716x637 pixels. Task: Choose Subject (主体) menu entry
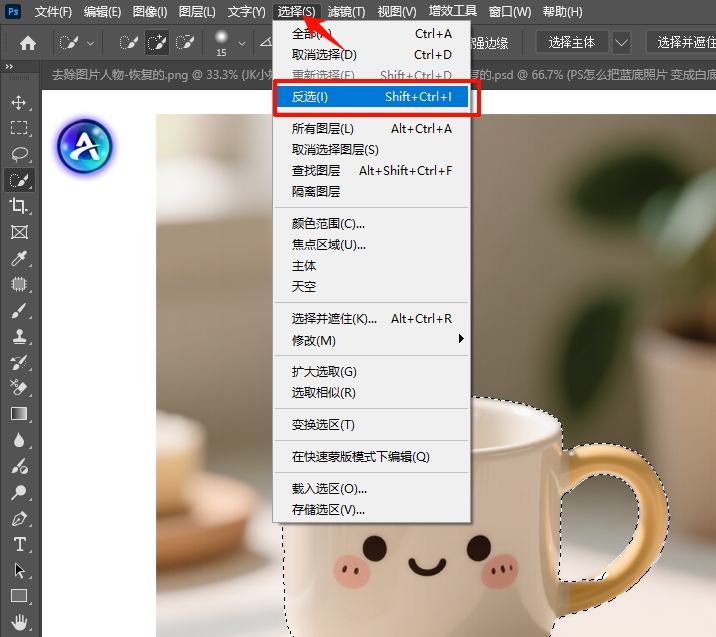[x=372, y=266]
